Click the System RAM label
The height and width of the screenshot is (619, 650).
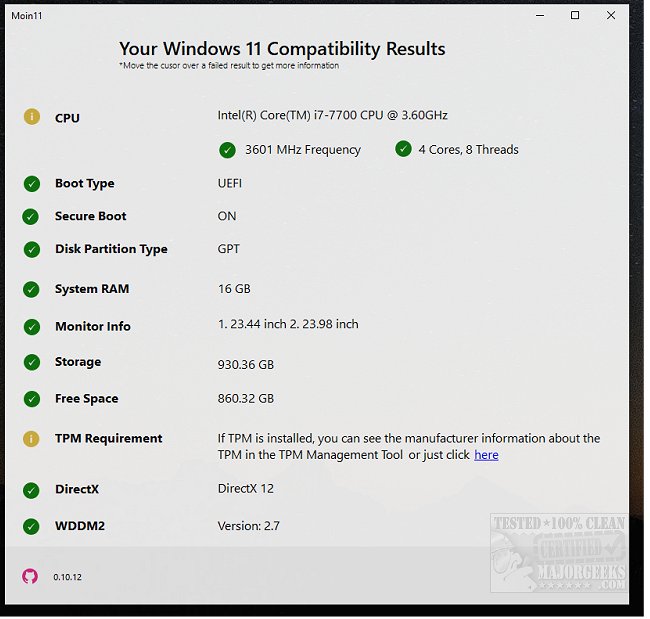coord(92,289)
